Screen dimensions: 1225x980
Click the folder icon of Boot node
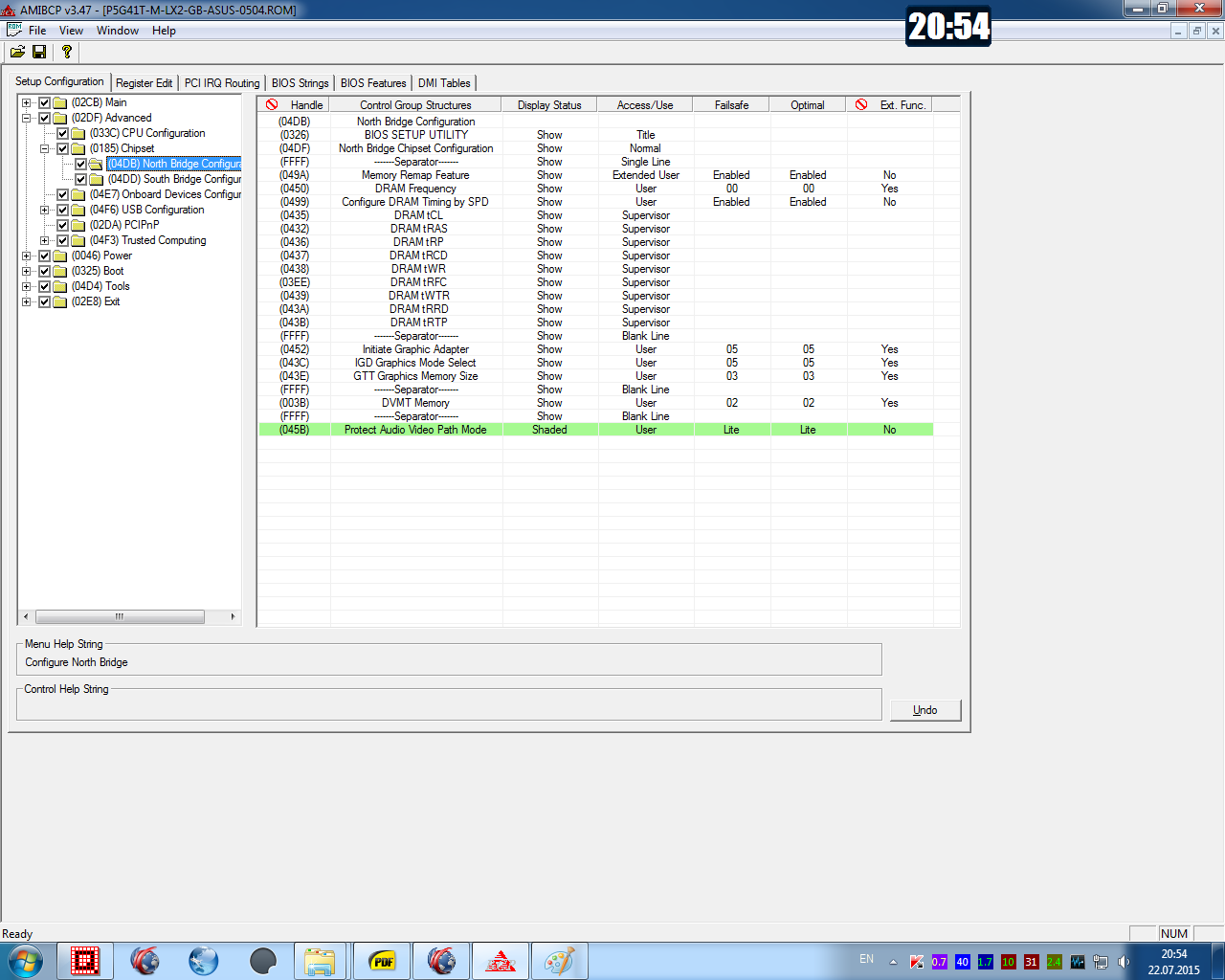tap(60, 271)
